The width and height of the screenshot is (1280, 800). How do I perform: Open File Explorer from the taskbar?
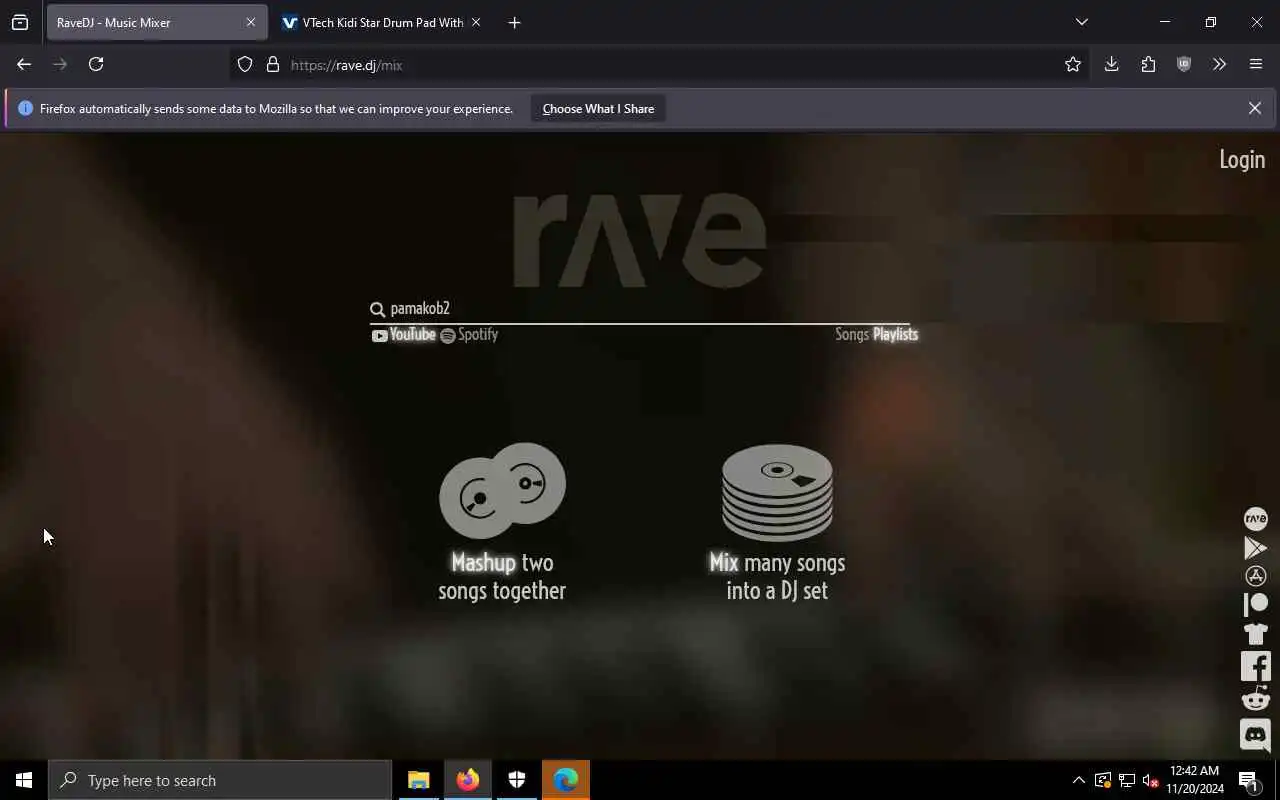coord(419,780)
